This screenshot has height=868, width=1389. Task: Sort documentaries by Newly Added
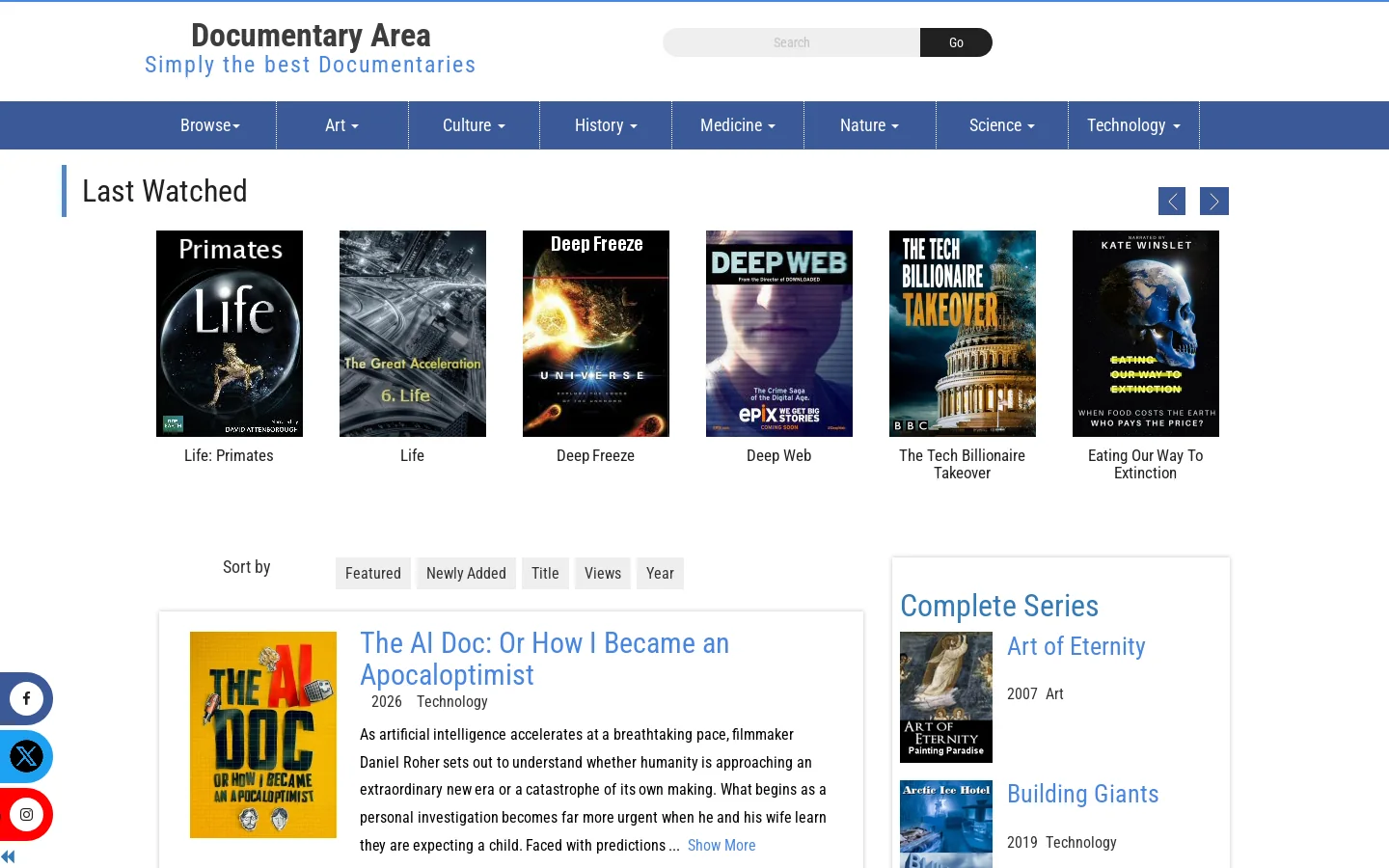(466, 573)
